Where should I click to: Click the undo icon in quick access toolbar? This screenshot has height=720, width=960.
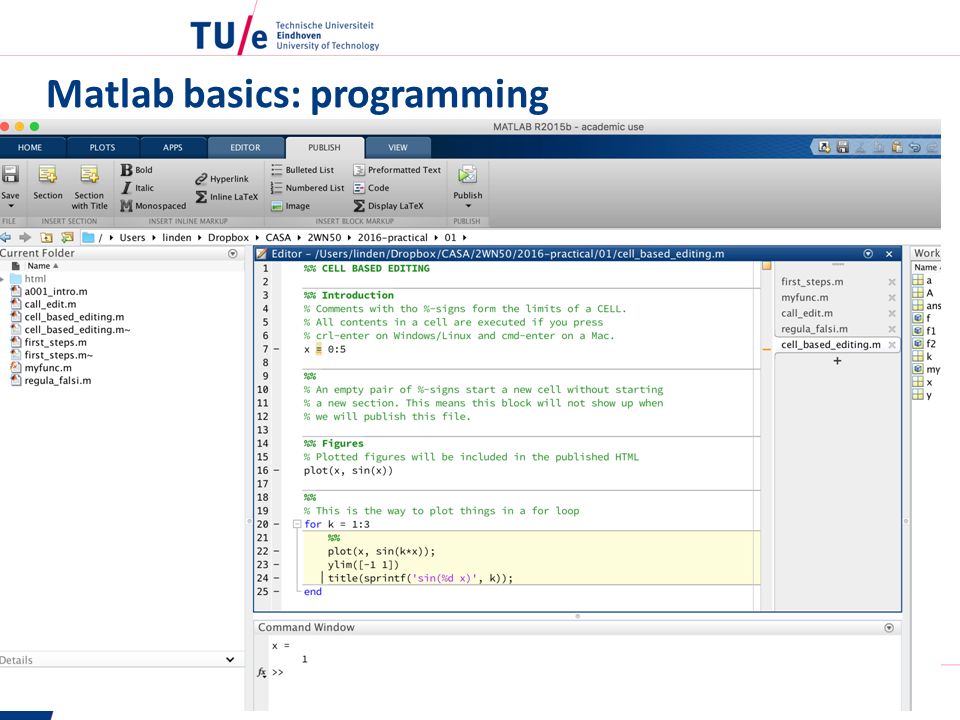tap(915, 147)
